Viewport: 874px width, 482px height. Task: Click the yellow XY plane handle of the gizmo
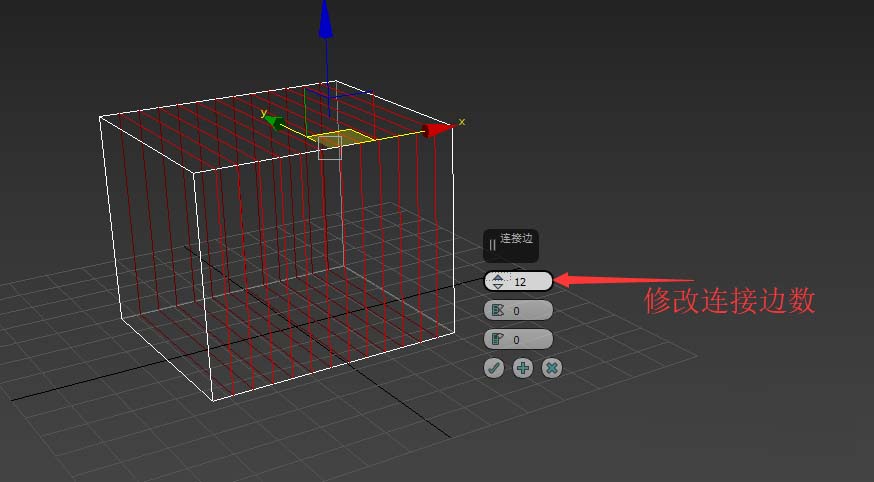pyautogui.click(x=341, y=137)
